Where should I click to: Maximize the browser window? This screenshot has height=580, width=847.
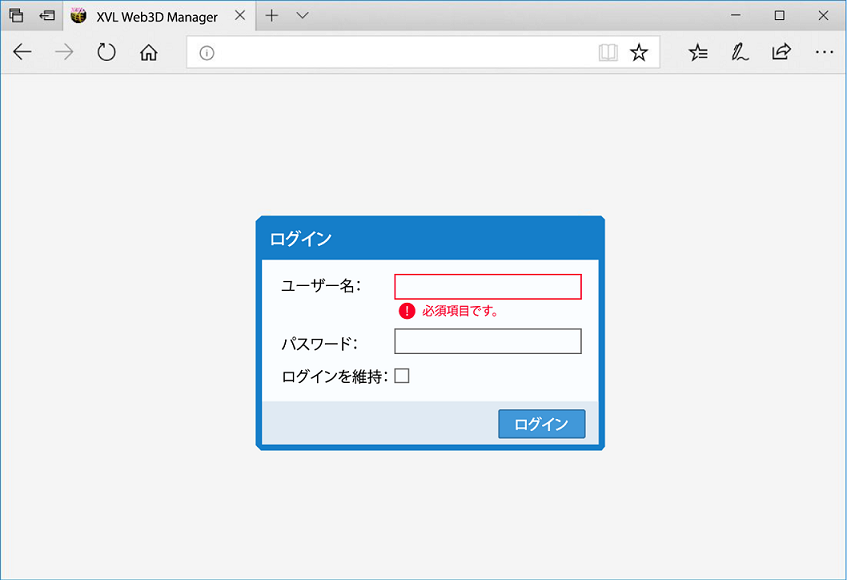coord(779,15)
